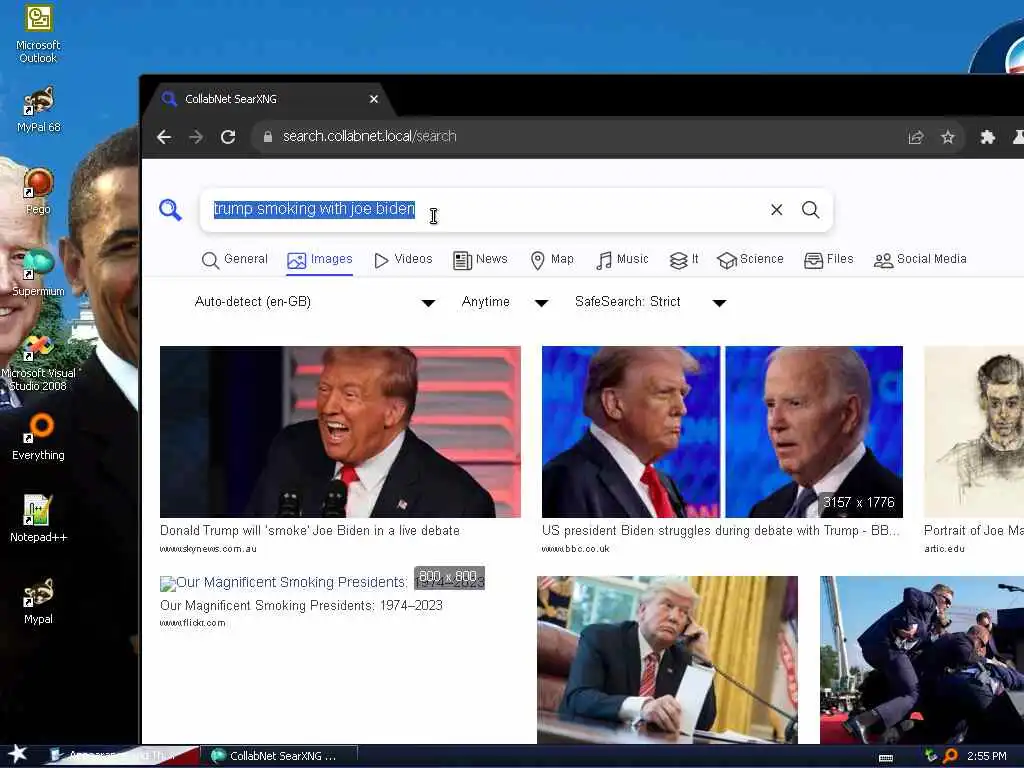Click www.flickr.com source text

[x=193, y=623]
